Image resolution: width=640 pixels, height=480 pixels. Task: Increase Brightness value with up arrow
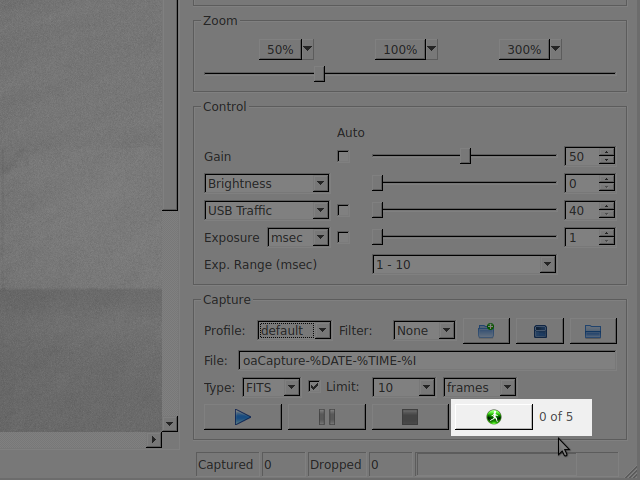pyautogui.click(x=607, y=179)
